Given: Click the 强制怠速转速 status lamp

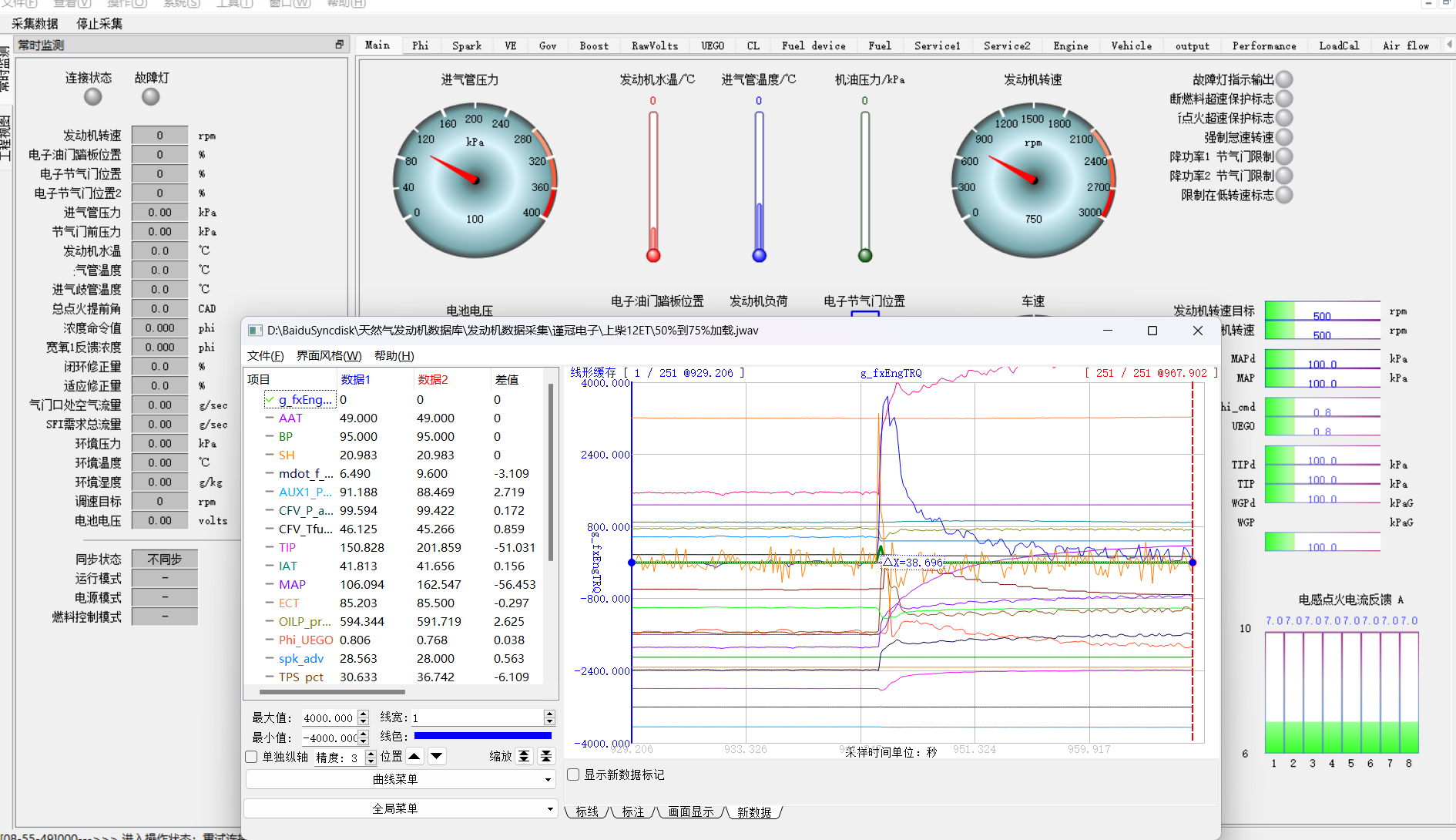Looking at the screenshot, I should click(1284, 137).
